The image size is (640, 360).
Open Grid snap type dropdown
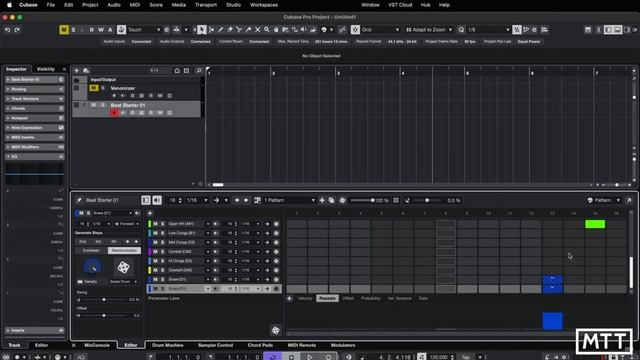(380, 30)
